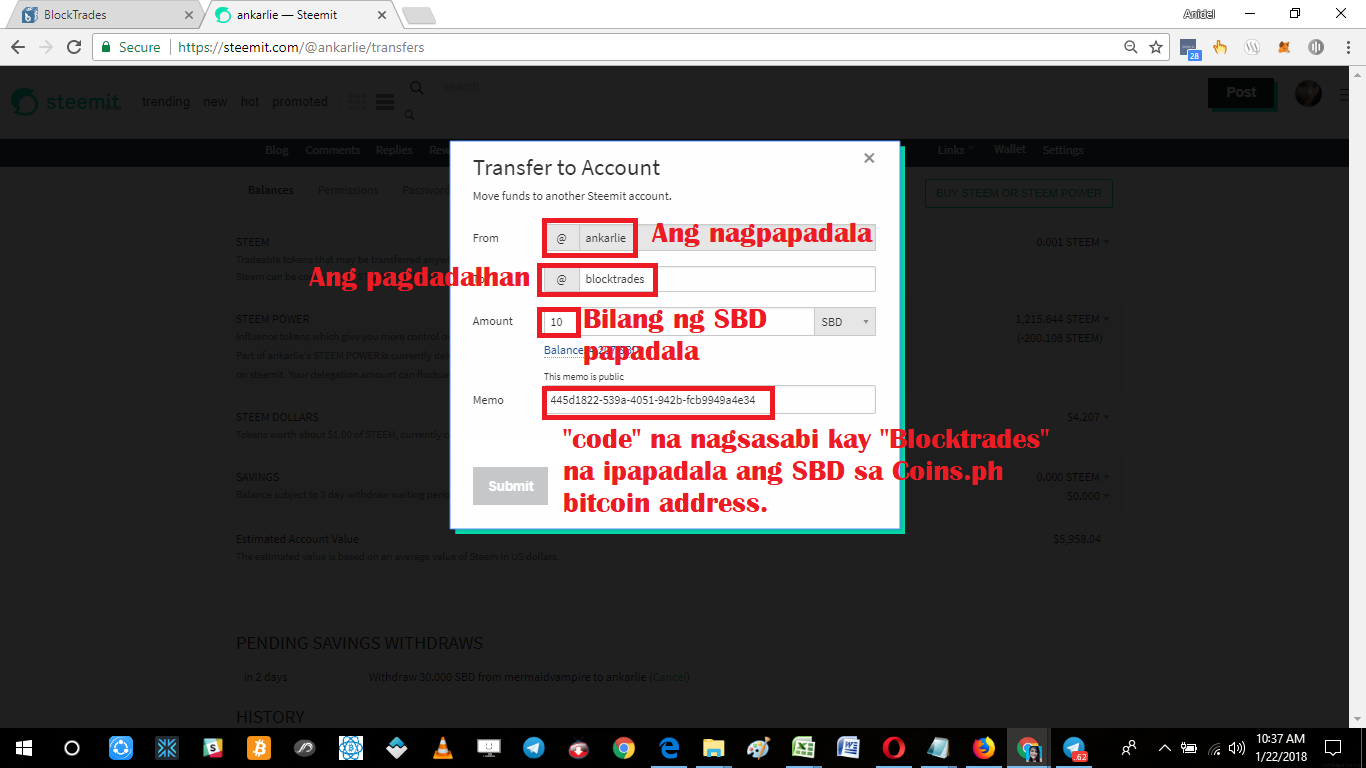This screenshot has width=1366, height=768.
Task: Click the gray circle bars extension icon
Action: (x=1316, y=47)
